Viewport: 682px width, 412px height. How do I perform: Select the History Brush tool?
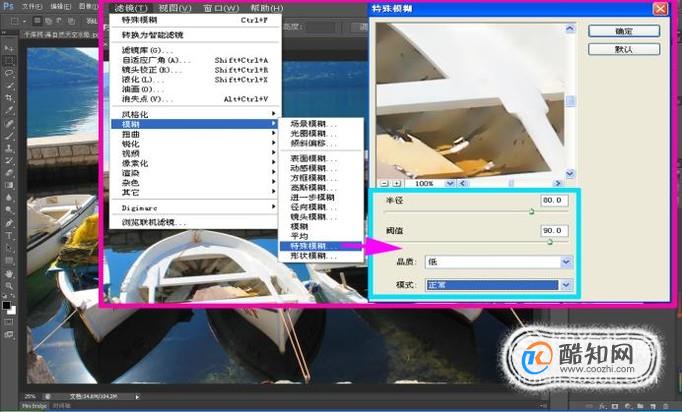[9, 161]
